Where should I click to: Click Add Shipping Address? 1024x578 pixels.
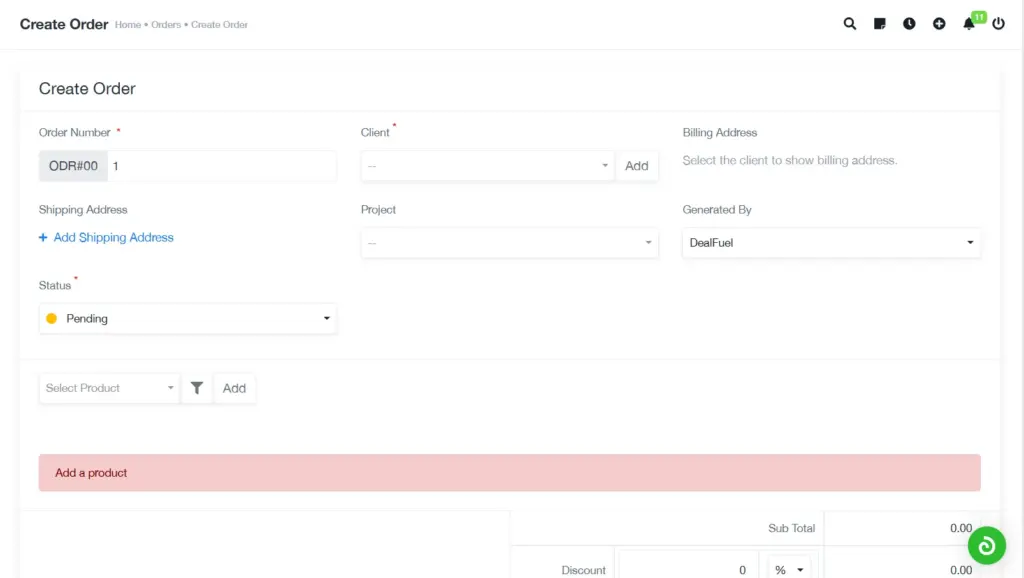point(105,237)
